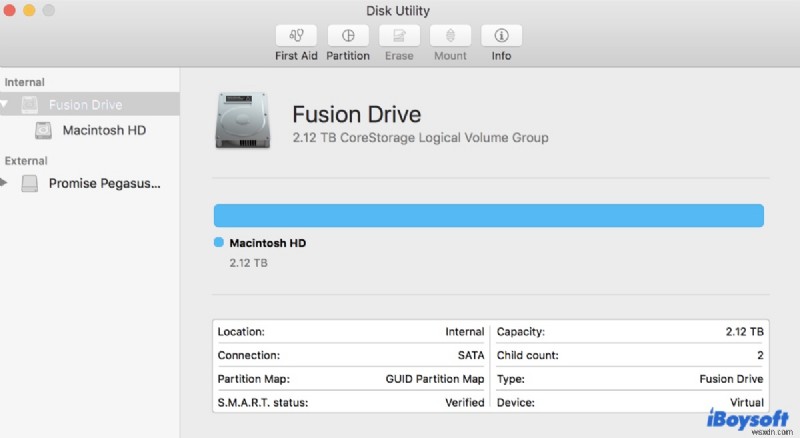The image size is (800, 438).
Task: Open the Partition tool
Action: [x=348, y=36]
